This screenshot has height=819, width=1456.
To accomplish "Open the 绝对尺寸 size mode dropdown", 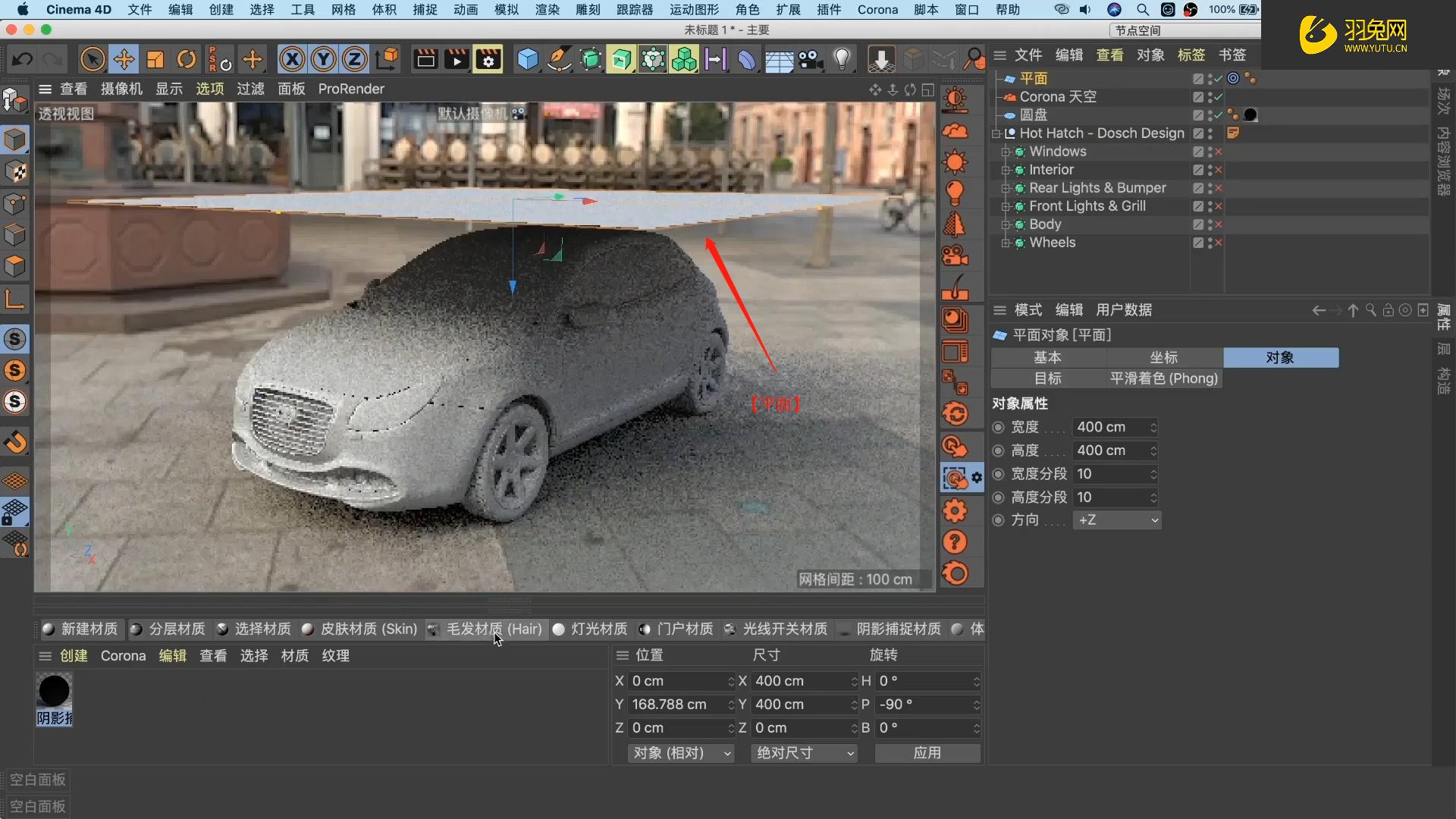I will 804,753.
